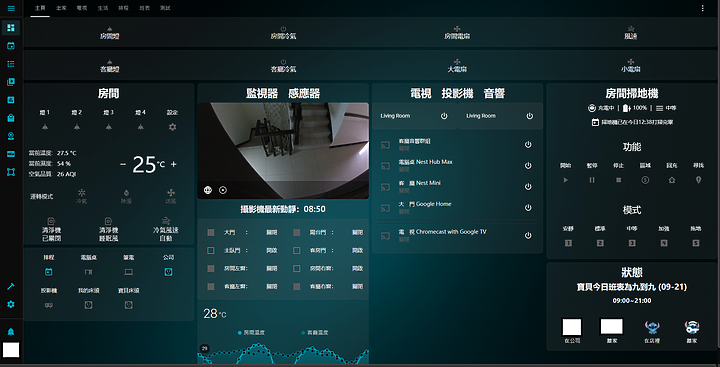The width and height of the screenshot is (720, 367).
Task: Decrease target temperature with minus button
Action: click(x=123, y=164)
